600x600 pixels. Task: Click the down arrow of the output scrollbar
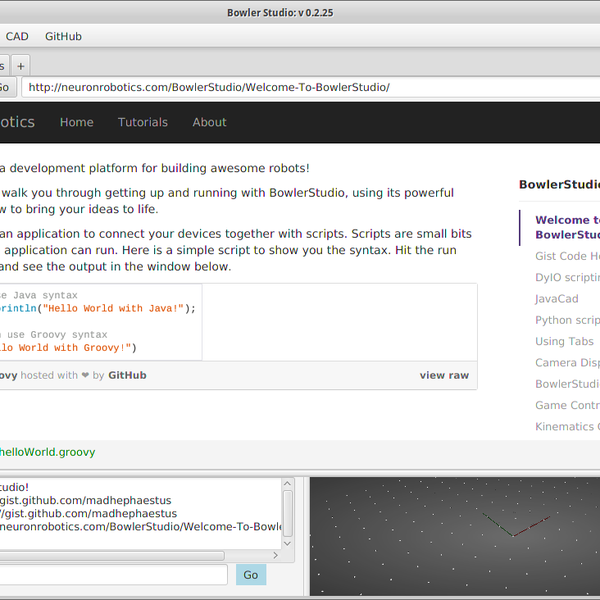point(289,541)
